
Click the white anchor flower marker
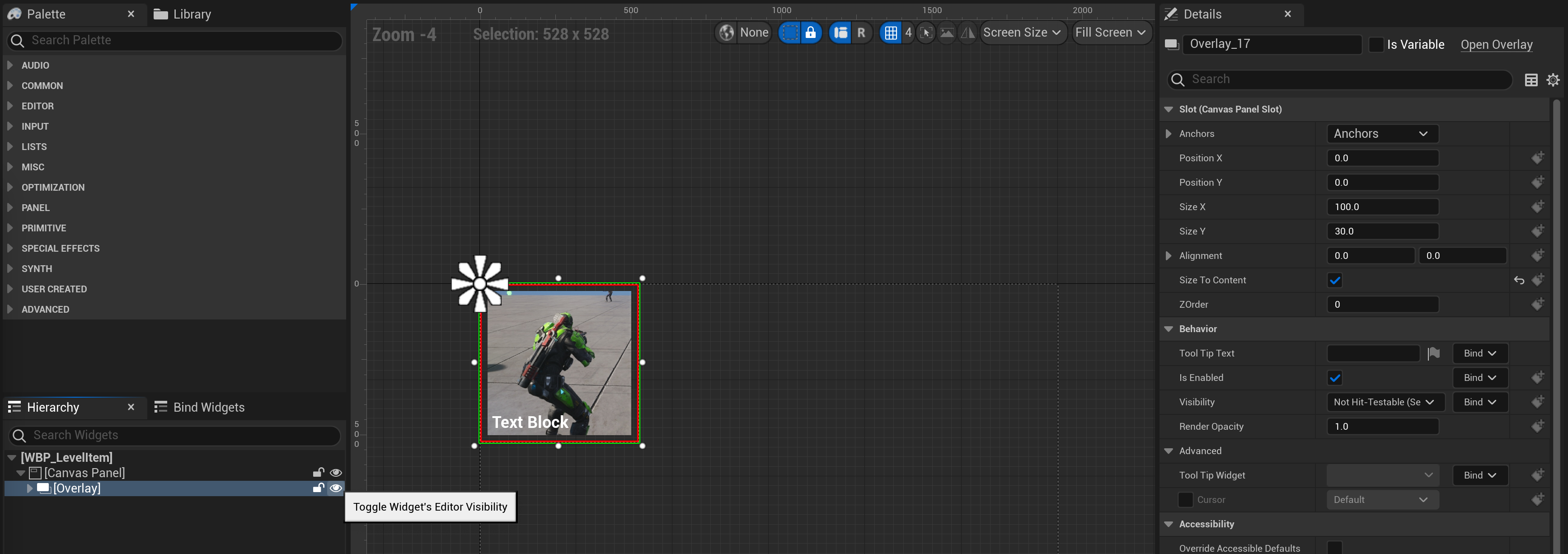point(479,284)
